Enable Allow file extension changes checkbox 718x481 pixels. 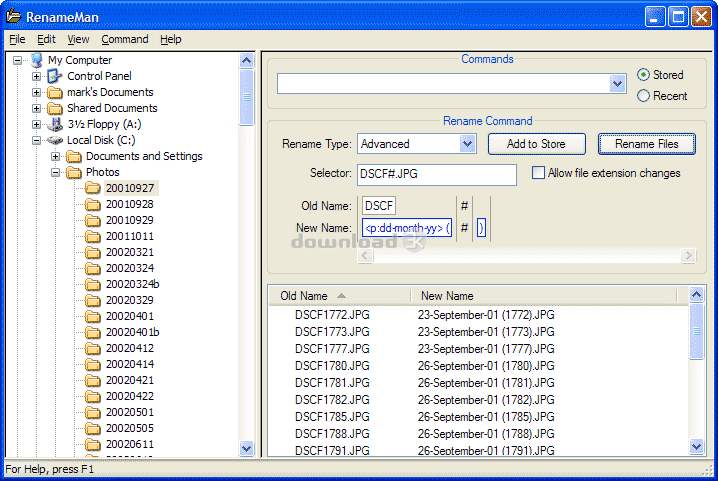(x=539, y=173)
